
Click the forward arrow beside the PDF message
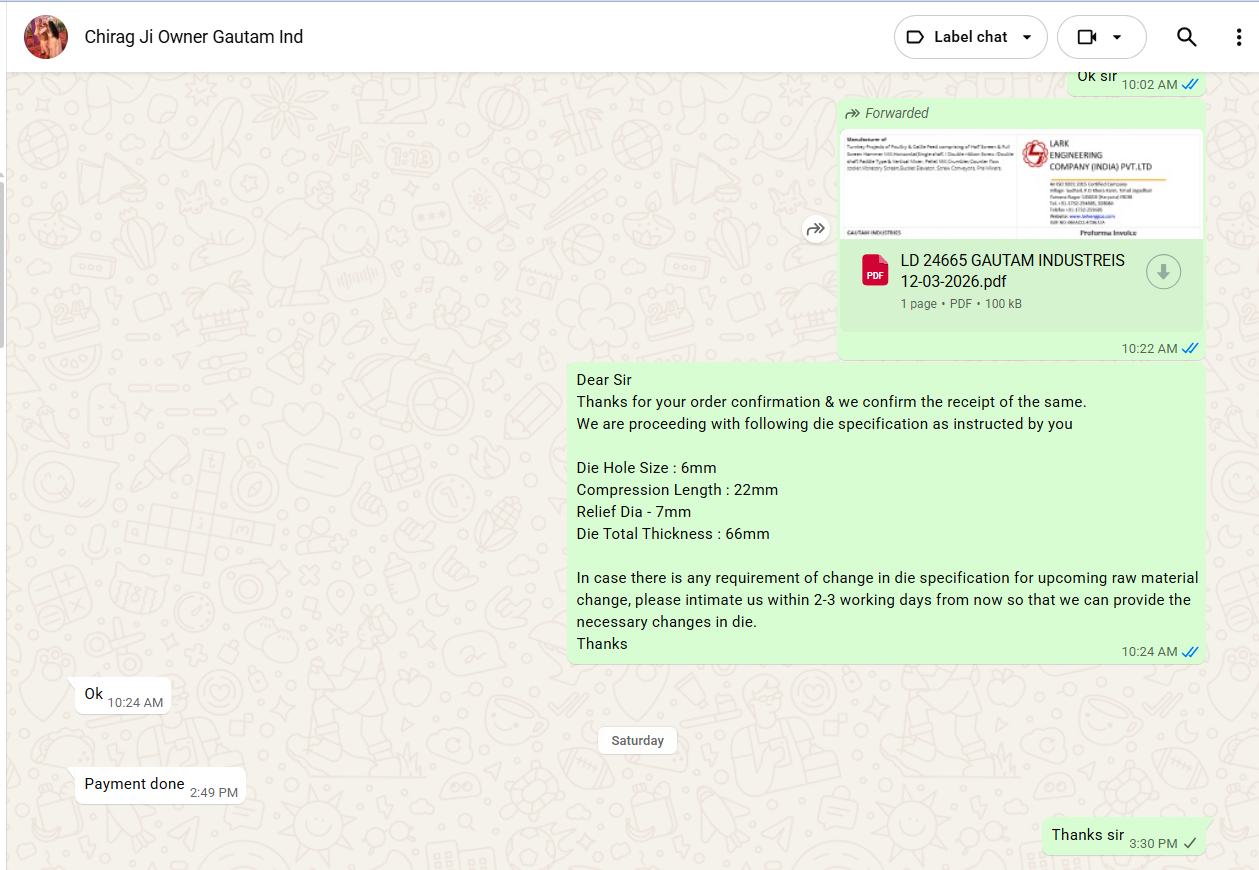816,230
